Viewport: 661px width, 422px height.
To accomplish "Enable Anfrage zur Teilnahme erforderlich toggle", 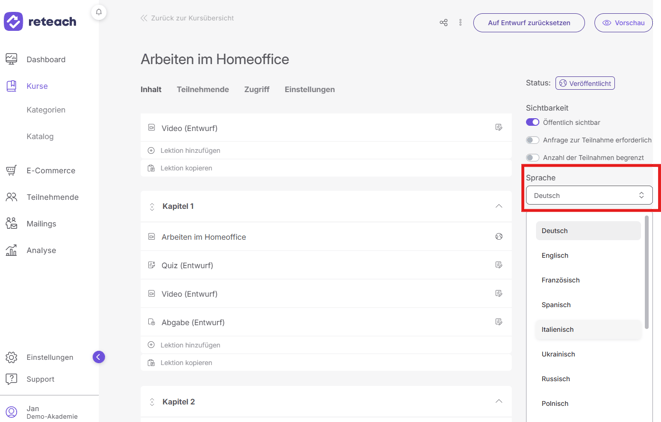I will coord(532,140).
